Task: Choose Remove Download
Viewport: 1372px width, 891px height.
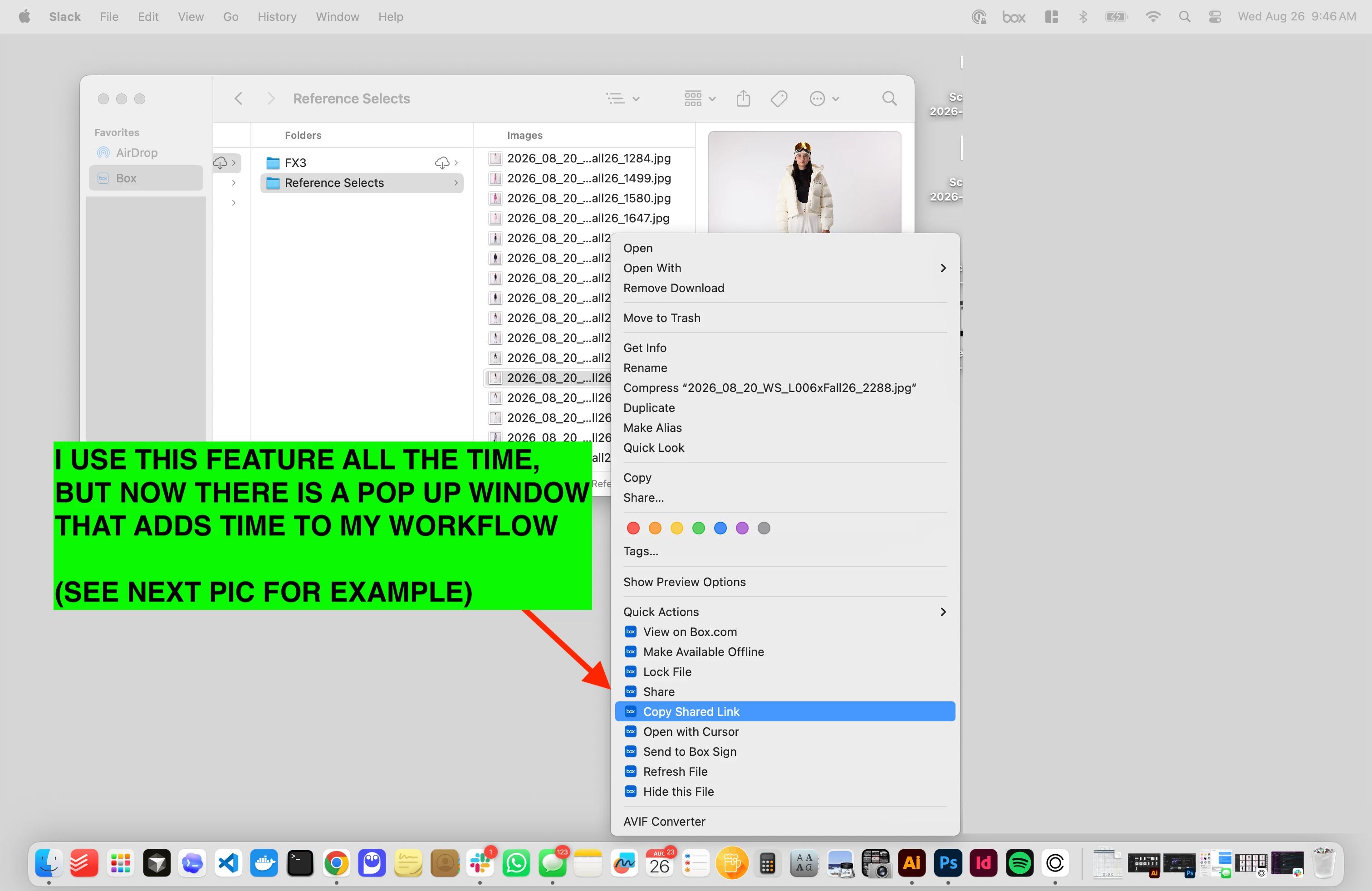Action: coord(785,288)
